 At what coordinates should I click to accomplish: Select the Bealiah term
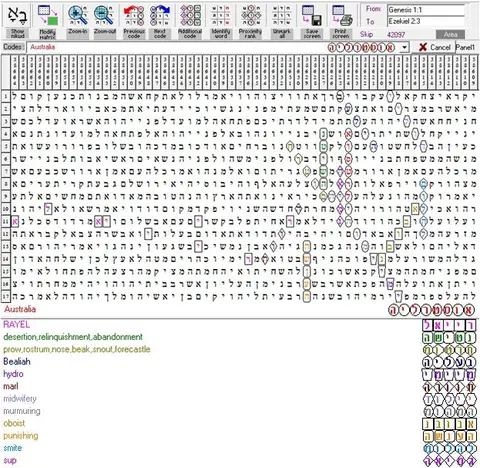click(x=17, y=361)
